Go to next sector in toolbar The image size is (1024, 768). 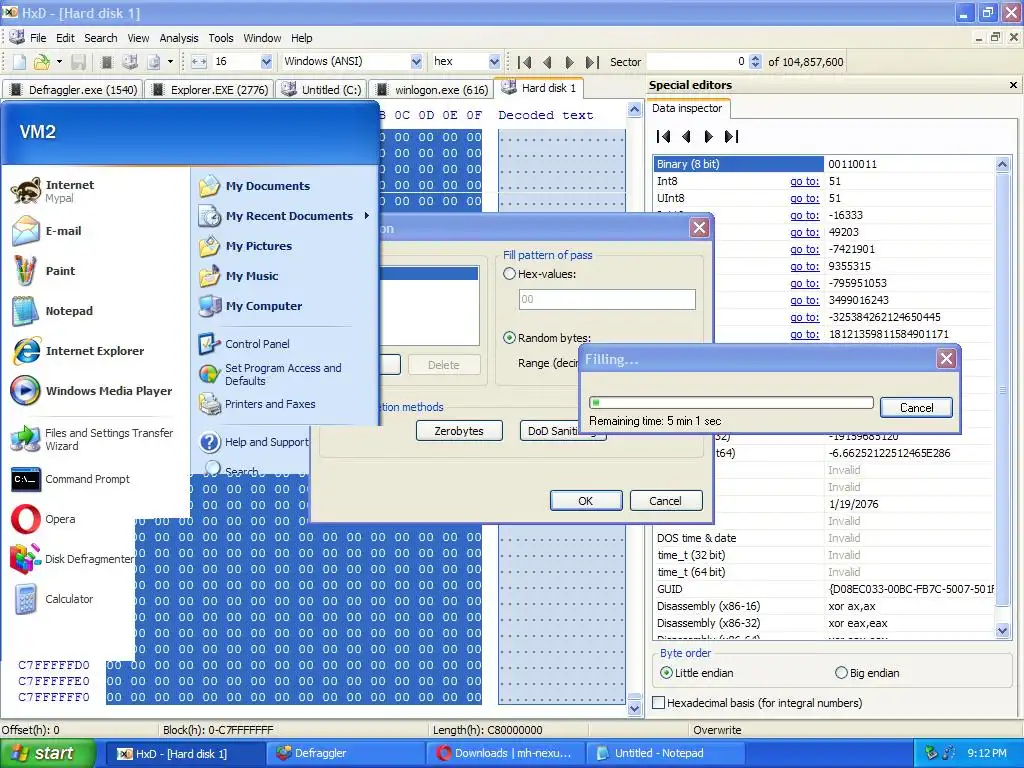tap(569, 62)
